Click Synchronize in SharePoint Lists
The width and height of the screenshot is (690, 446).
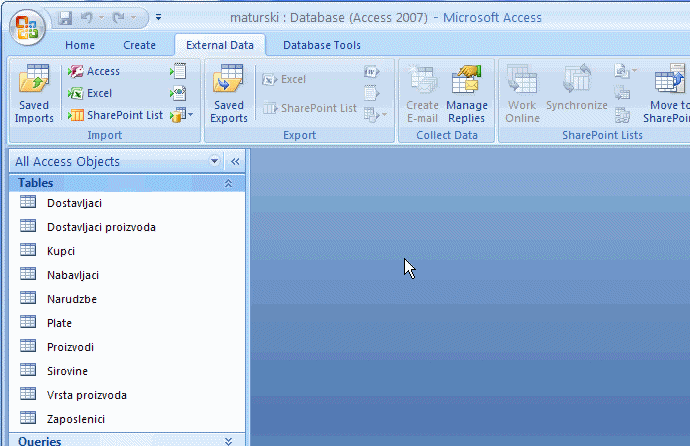pyautogui.click(x=576, y=88)
